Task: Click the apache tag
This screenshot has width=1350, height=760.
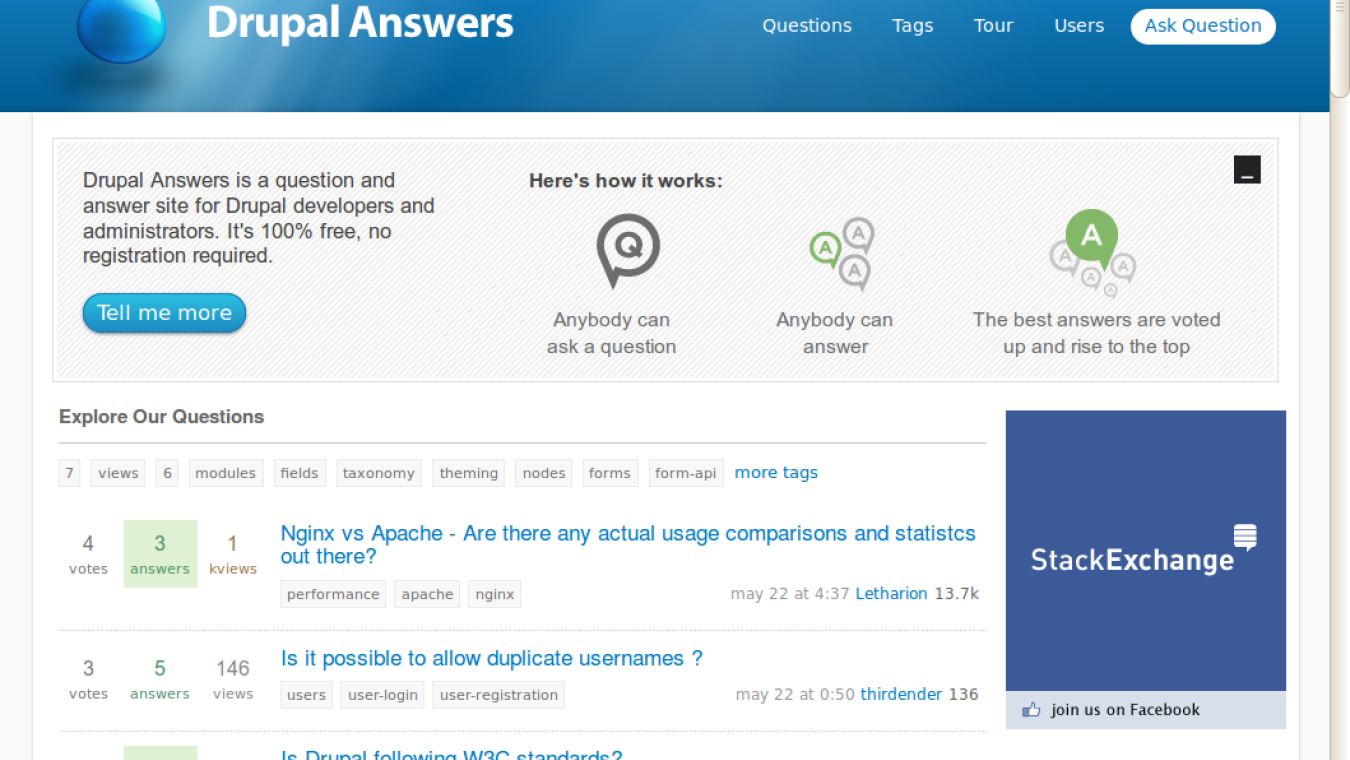Action: [427, 594]
